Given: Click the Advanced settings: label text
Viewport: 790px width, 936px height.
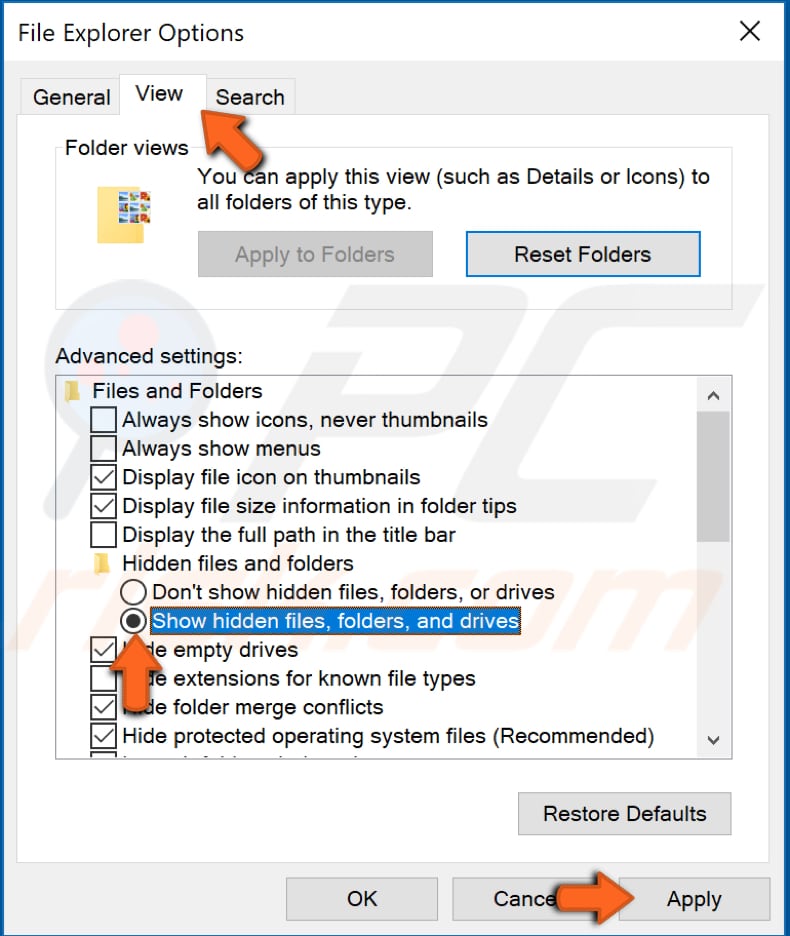Looking at the screenshot, I should 149,356.
